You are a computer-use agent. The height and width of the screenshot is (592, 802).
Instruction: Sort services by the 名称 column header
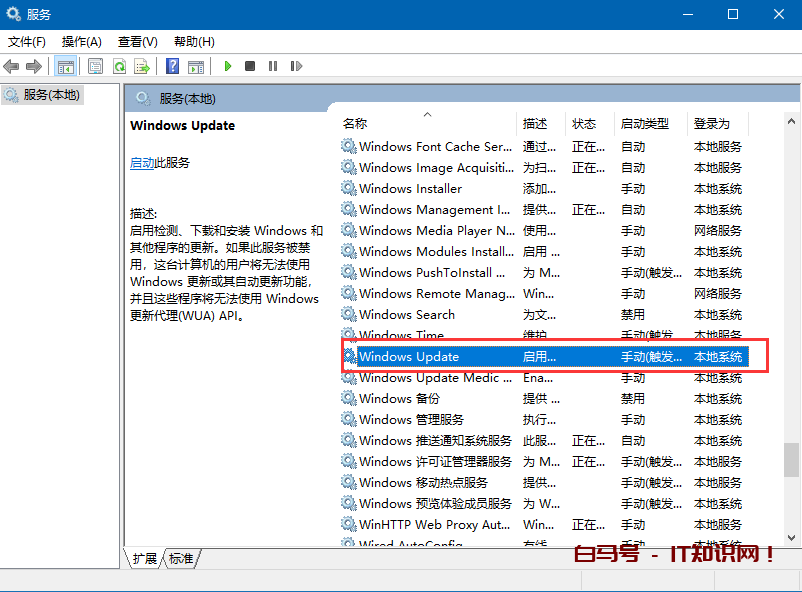pyautogui.click(x=355, y=124)
